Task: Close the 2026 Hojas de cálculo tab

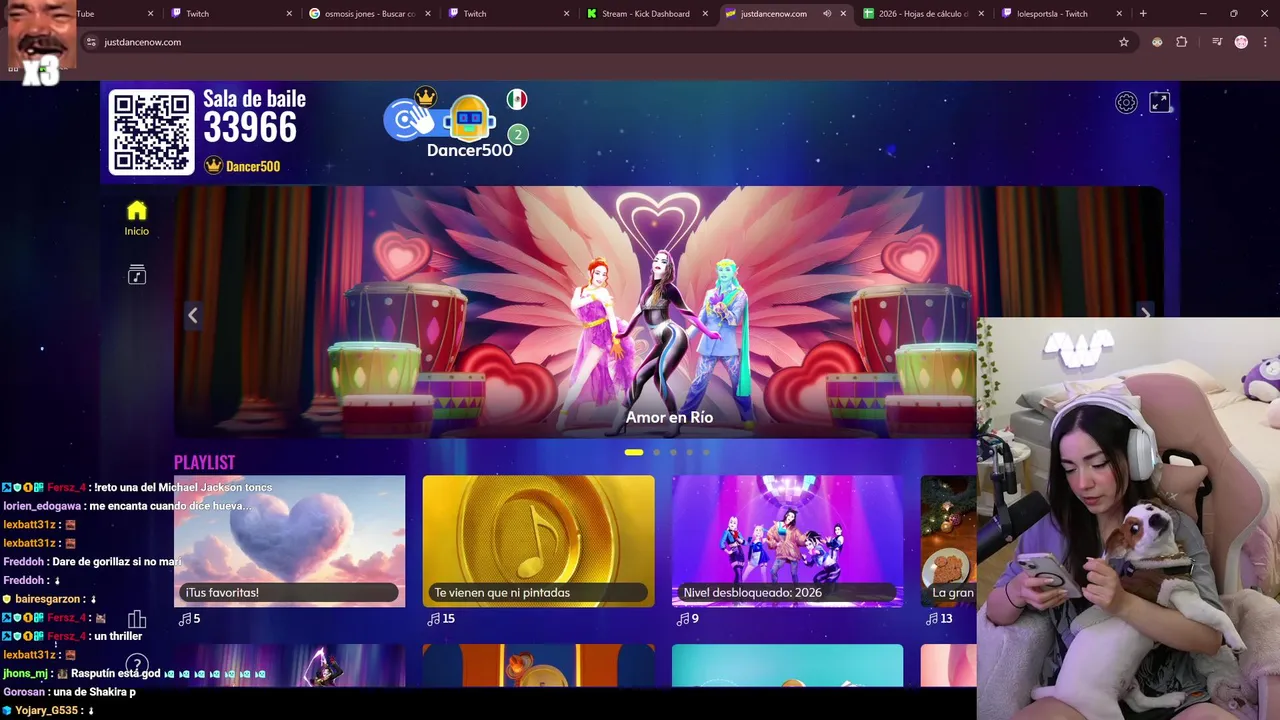Action: (981, 14)
